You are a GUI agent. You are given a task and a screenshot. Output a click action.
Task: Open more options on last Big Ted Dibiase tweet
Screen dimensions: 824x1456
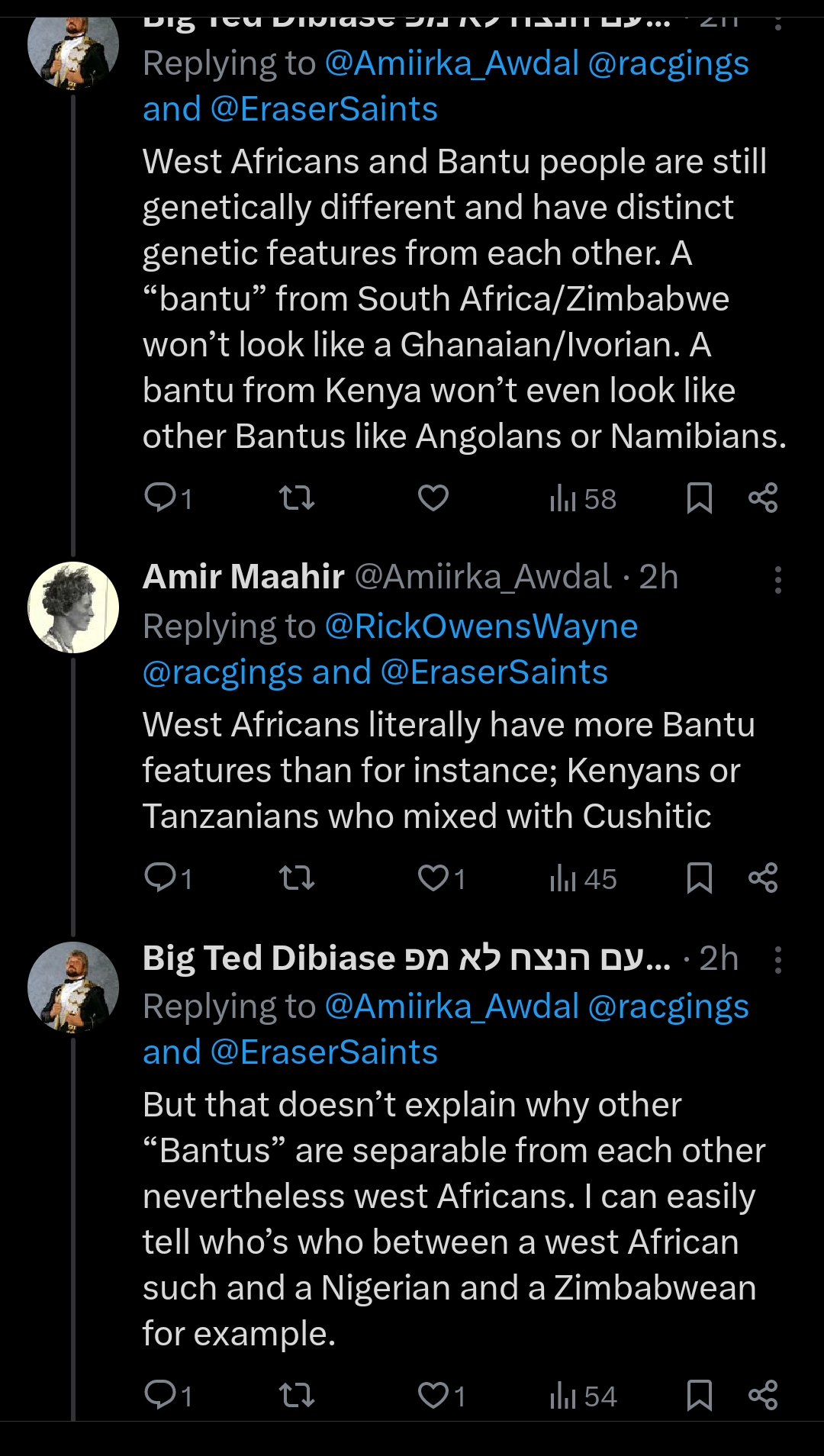[777, 959]
